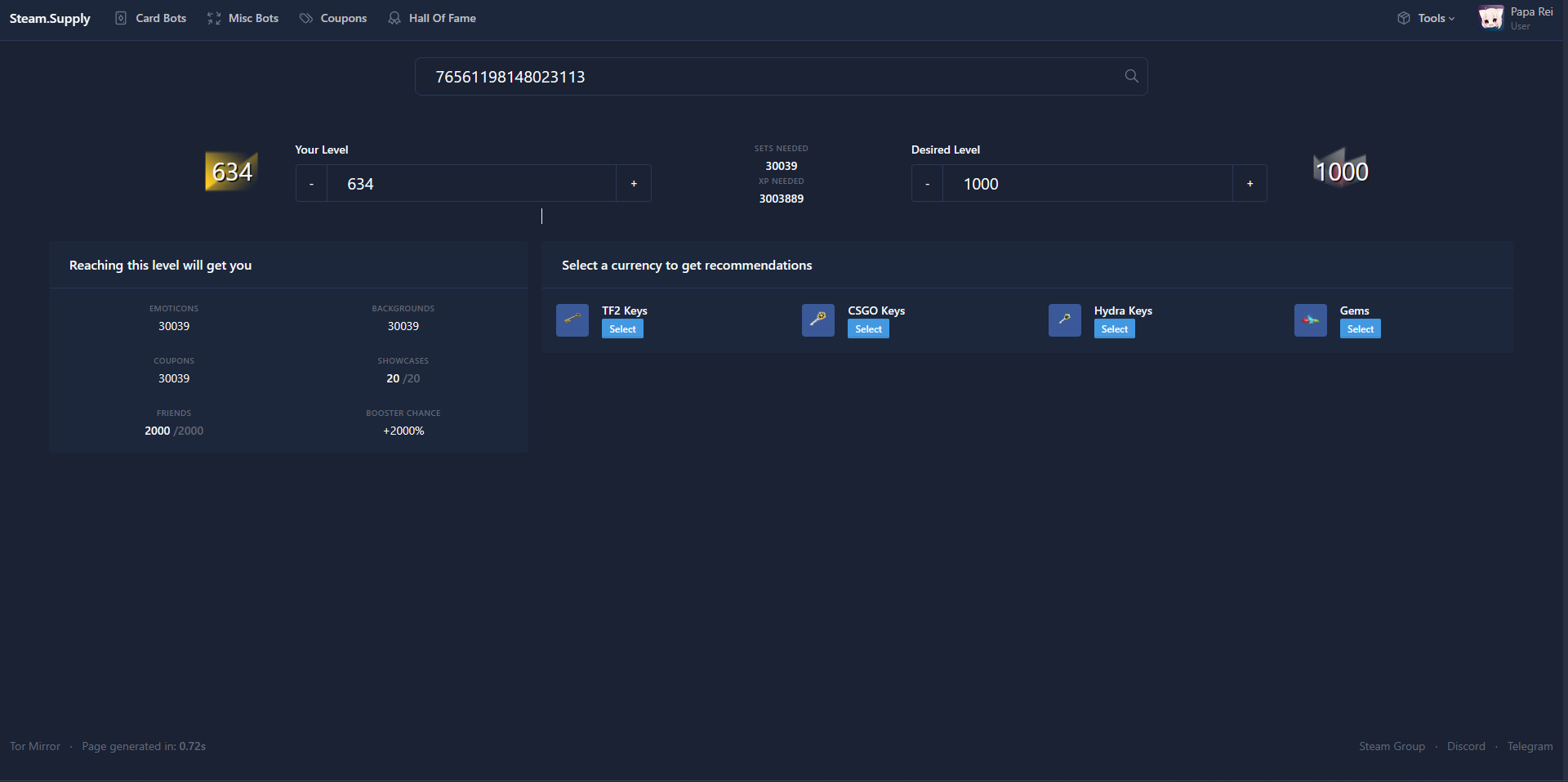Click the Tools cube icon
1568x782 pixels.
click(1404, 18)
